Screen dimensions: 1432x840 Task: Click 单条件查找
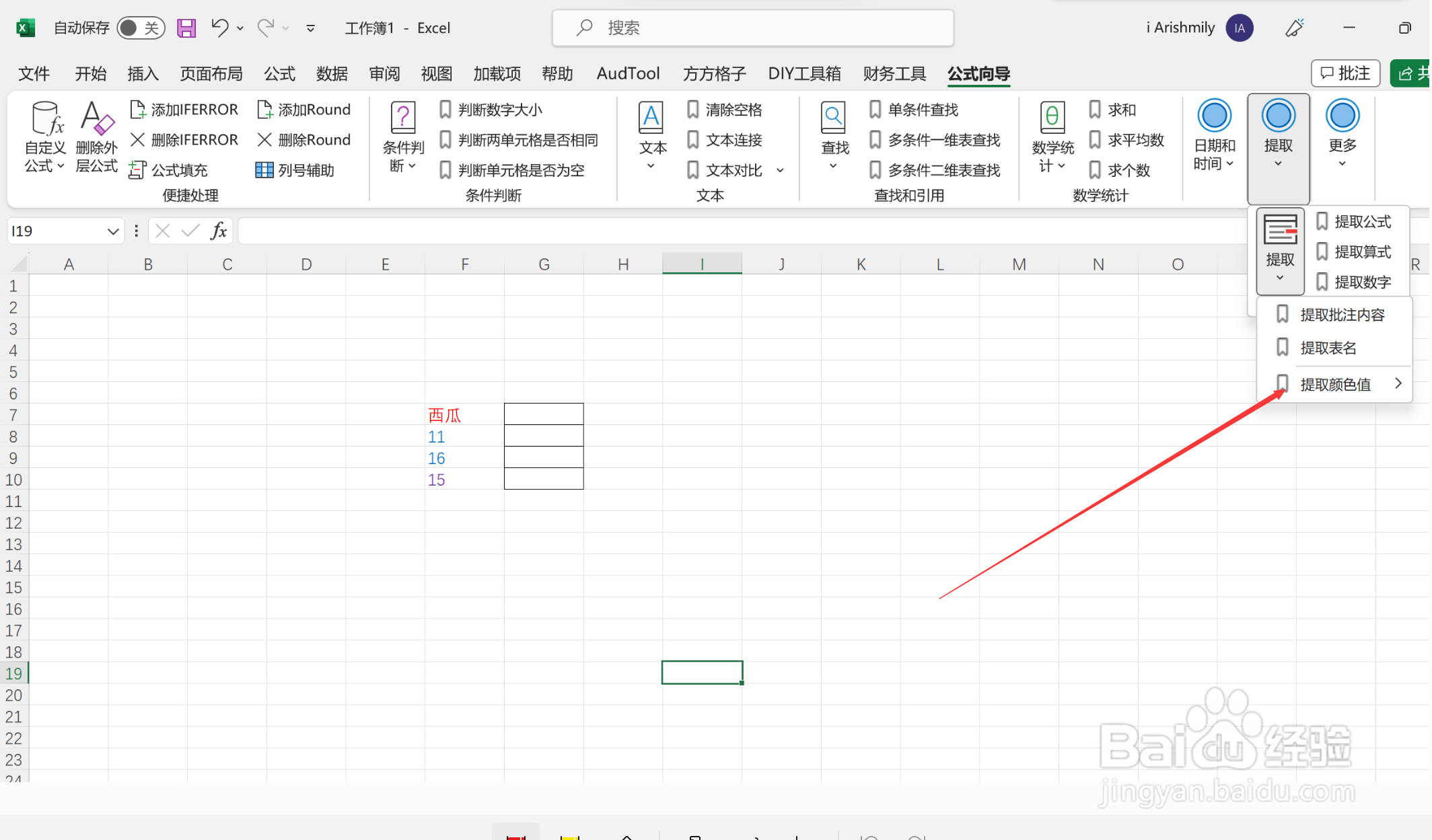click(x=914, y=110)
